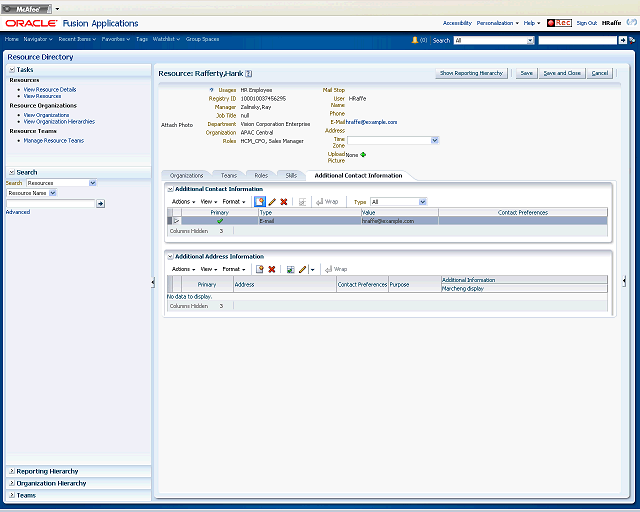Click the icon right of the global search go button
Viewport: 640px width, 512px height.
click(x=632, y=40)
